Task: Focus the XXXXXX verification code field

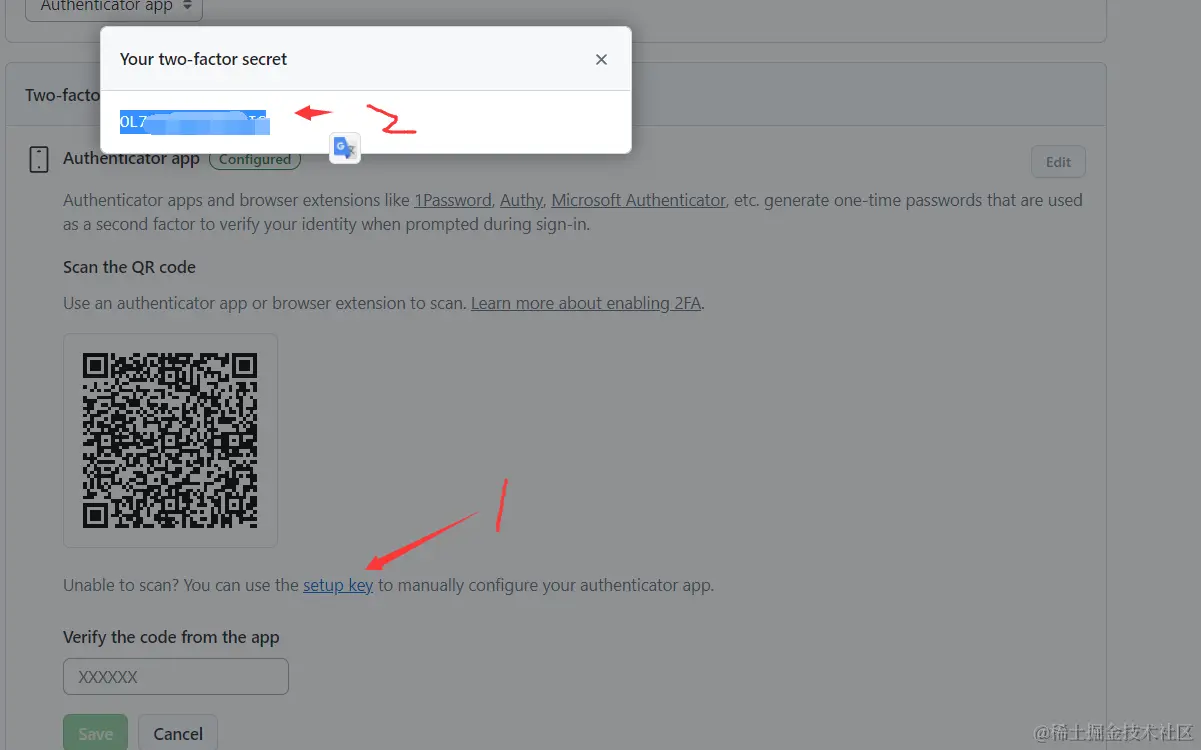Action: coord(176,676)
